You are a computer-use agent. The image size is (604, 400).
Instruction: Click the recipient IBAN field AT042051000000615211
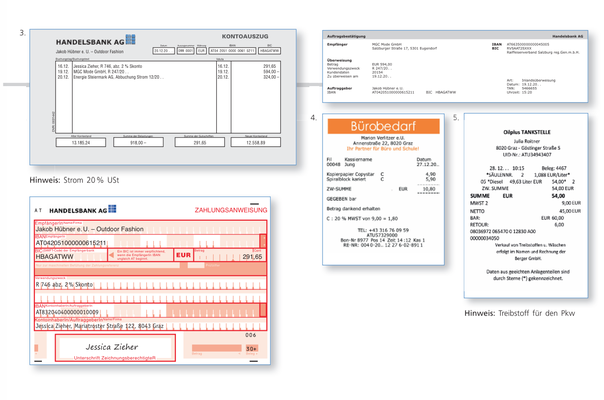151,241
